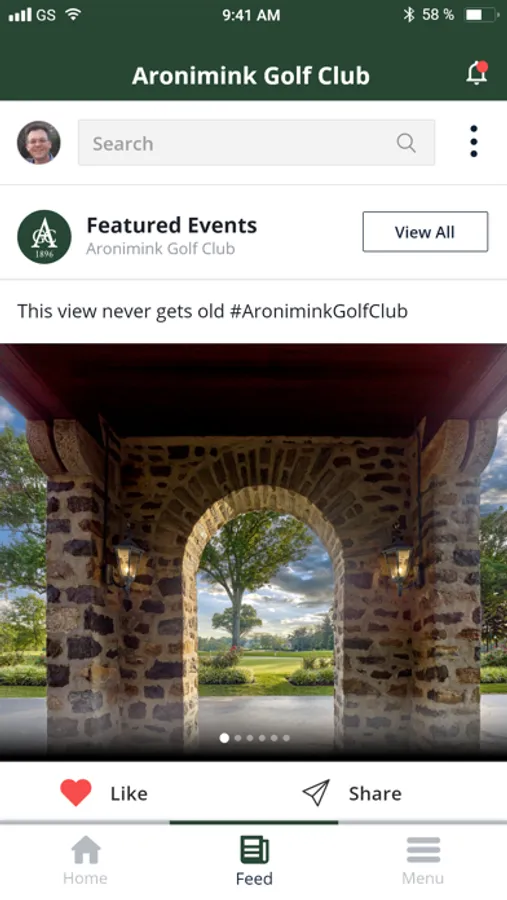Open the #AroniminkGolfClub hashtag
This screenshot has width=507, height=900.
click(319, 311)
